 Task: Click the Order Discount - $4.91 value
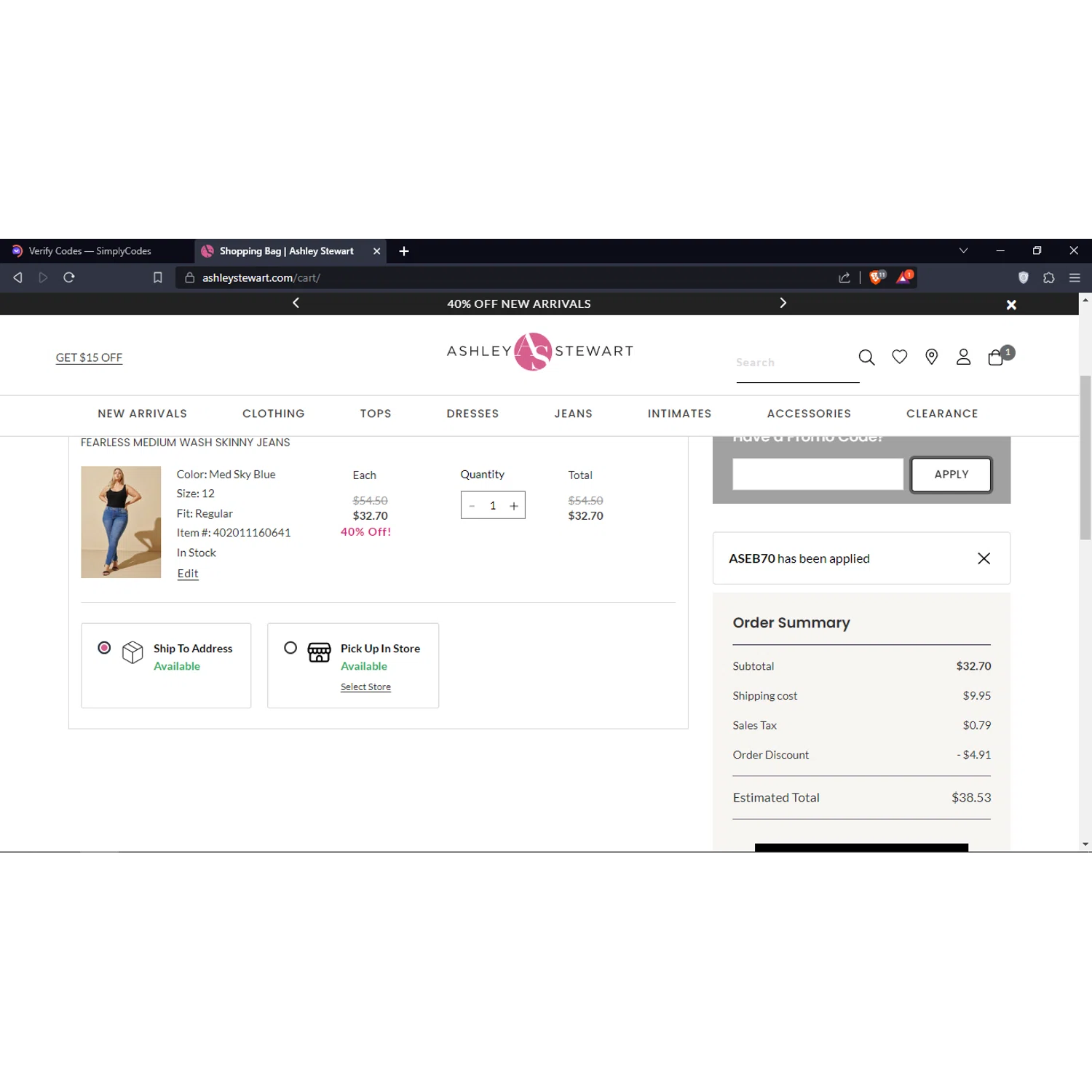point(973,755)
